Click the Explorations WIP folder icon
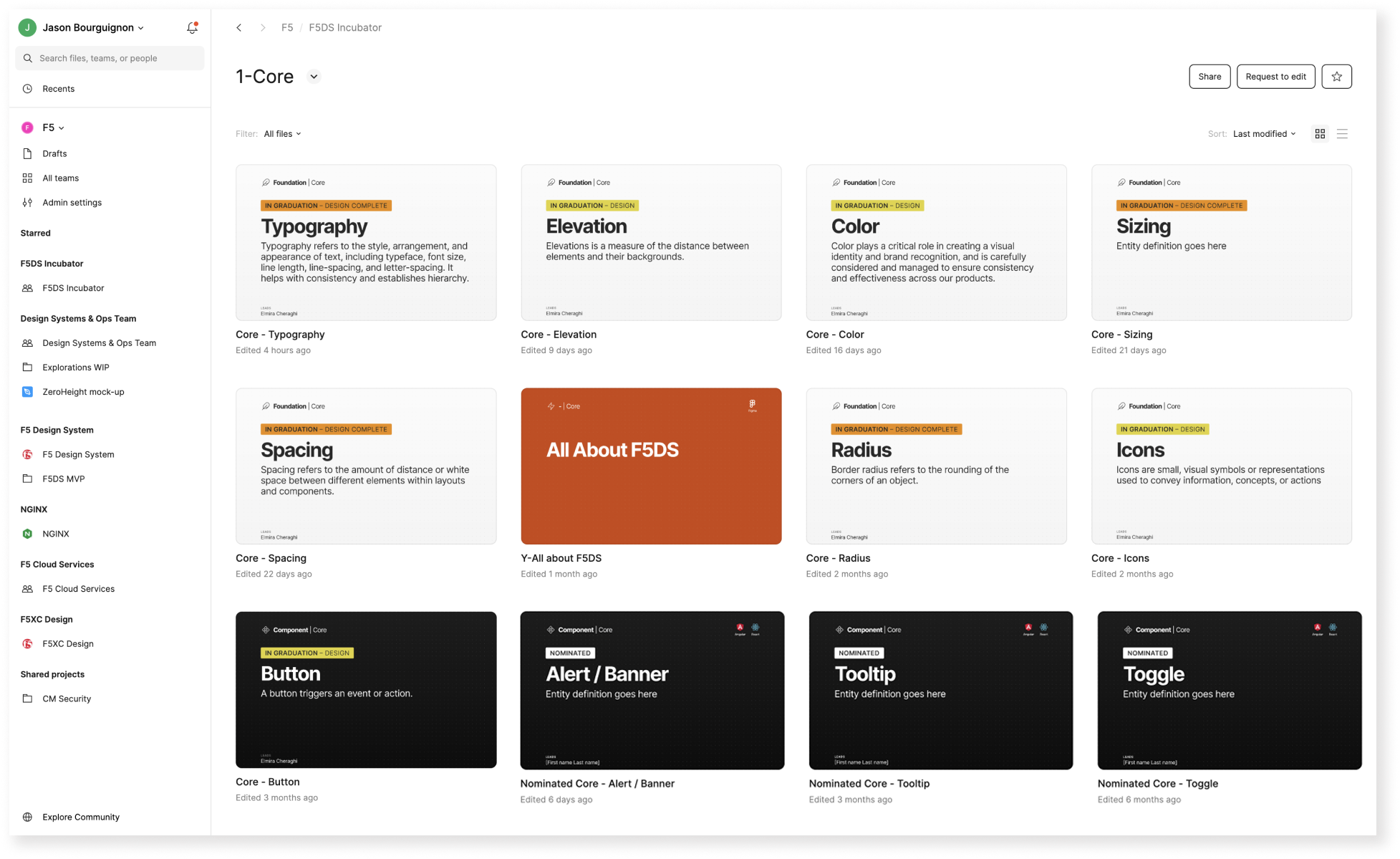Screen dimensions: 1400x859 point(27,368)
